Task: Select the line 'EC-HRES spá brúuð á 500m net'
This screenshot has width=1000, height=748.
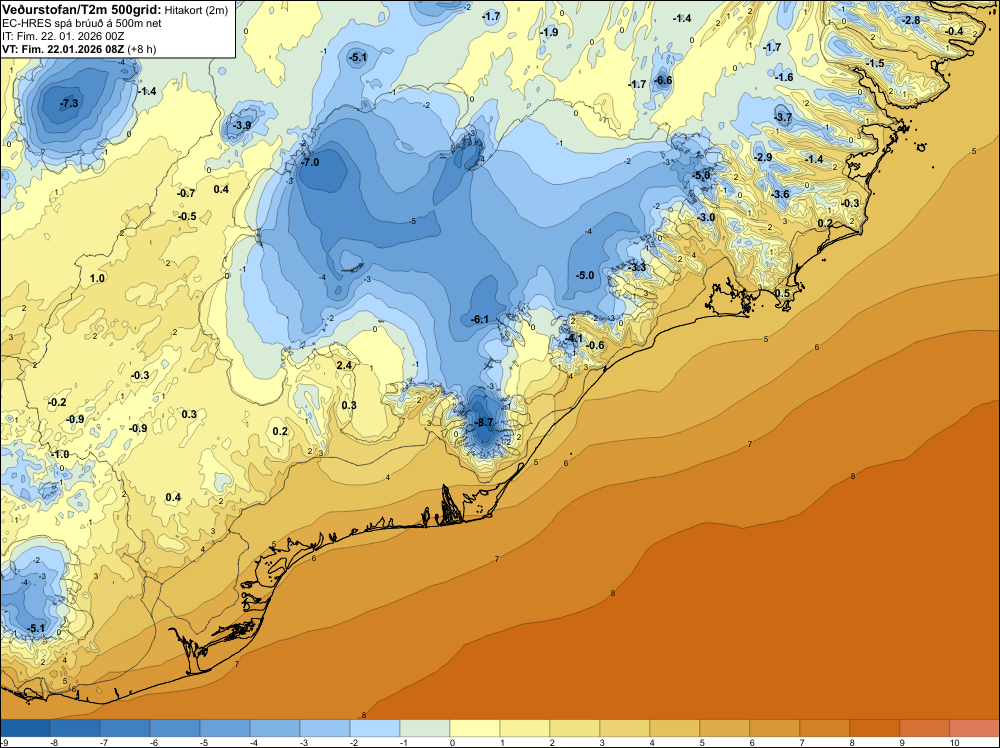Action: pyautogui.click(x=82, y=23)
